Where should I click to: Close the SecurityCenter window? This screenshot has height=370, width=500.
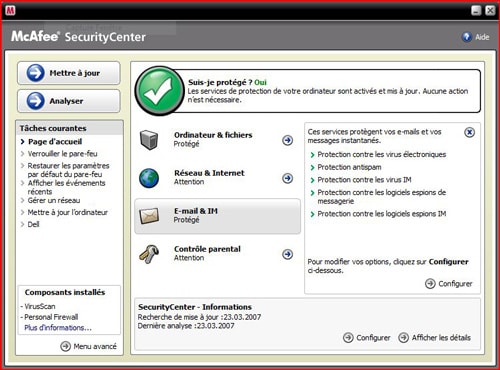(490, 10)
